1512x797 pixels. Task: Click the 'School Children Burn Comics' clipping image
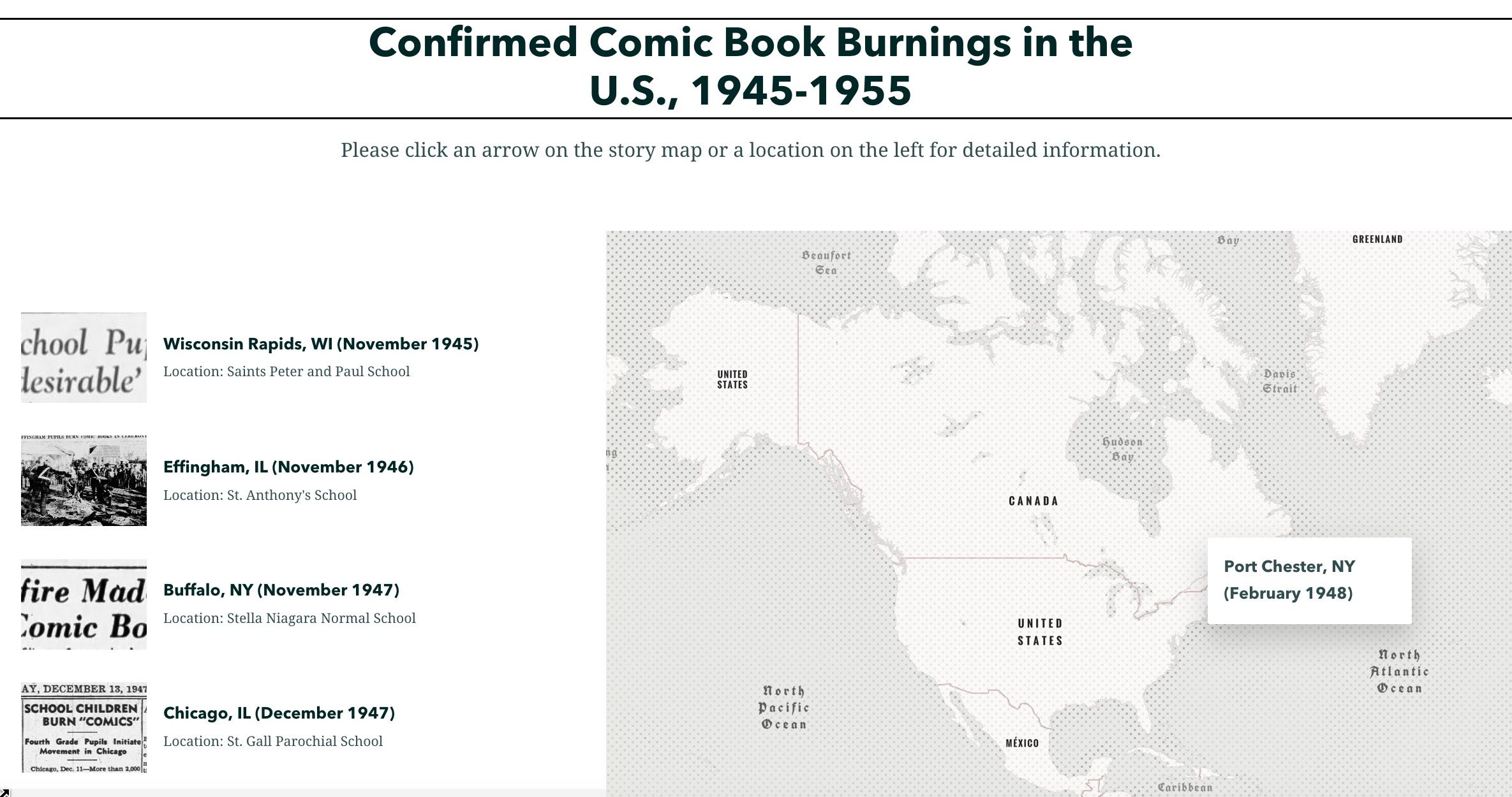click(84, 727)
